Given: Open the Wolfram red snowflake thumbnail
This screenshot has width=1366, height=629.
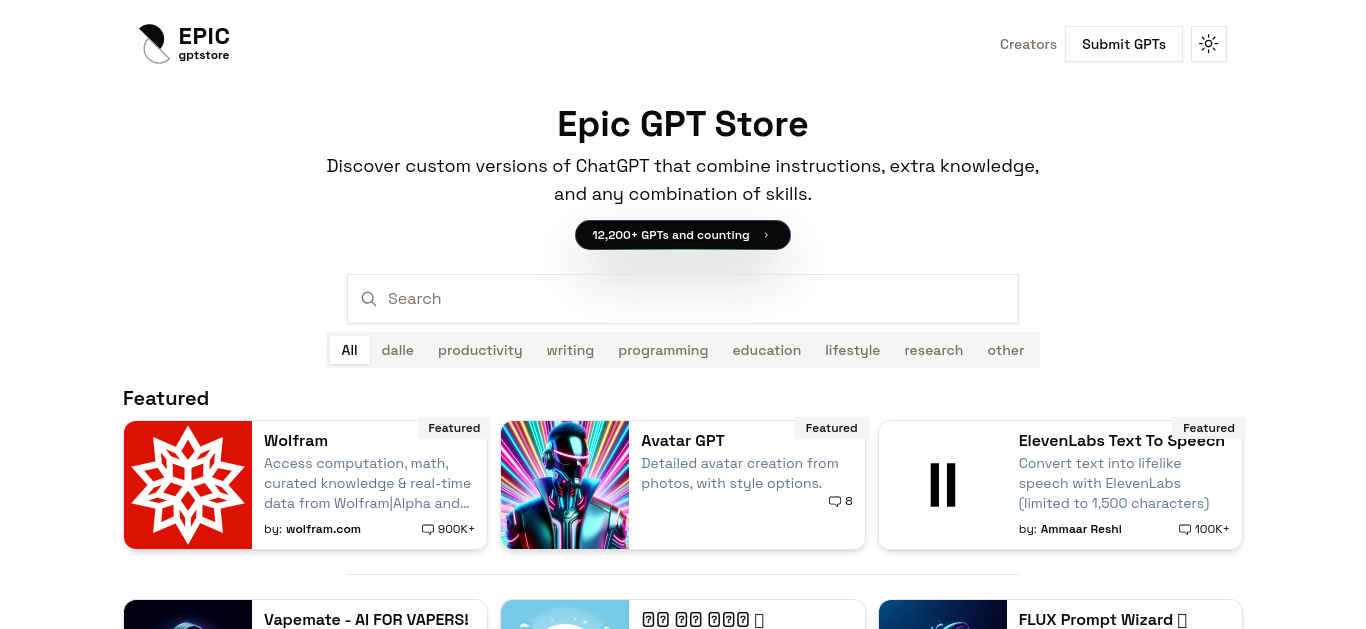Looking at the screenshot, I should click(188, 485).
